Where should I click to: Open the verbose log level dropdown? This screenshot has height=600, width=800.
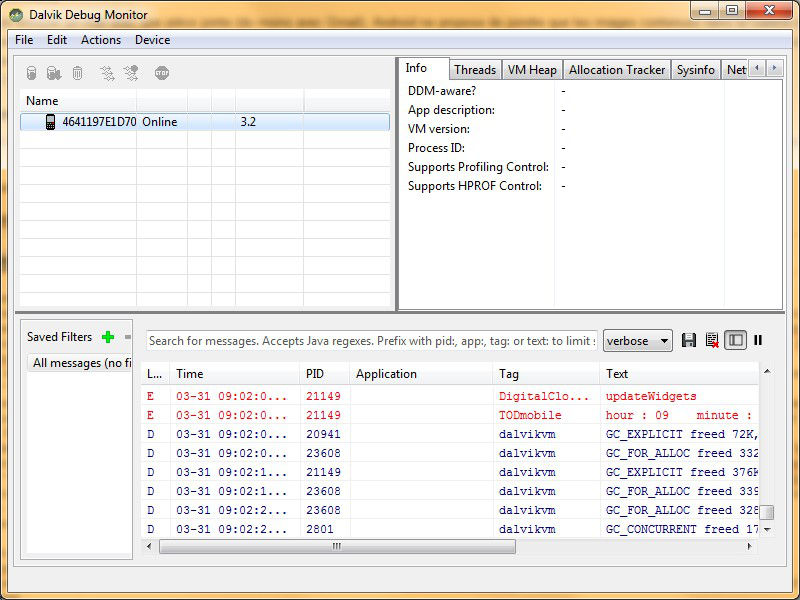coord(638,341)
